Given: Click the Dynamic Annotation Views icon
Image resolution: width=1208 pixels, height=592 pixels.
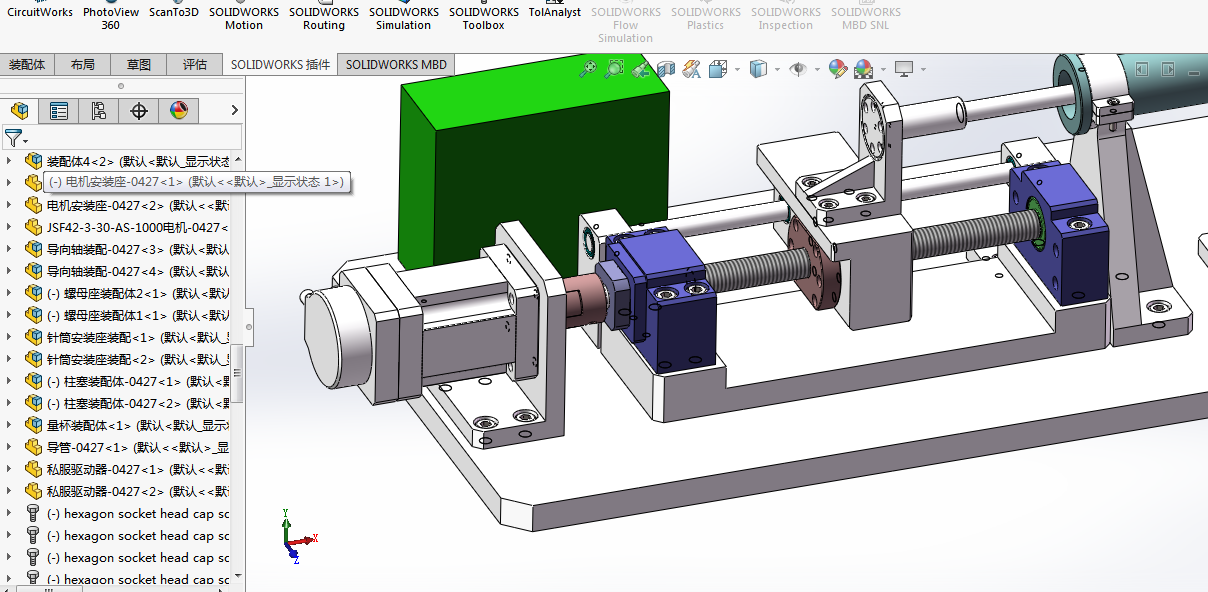Looking at the screenshot, I should pyautogui.click(x=692, y=69).
